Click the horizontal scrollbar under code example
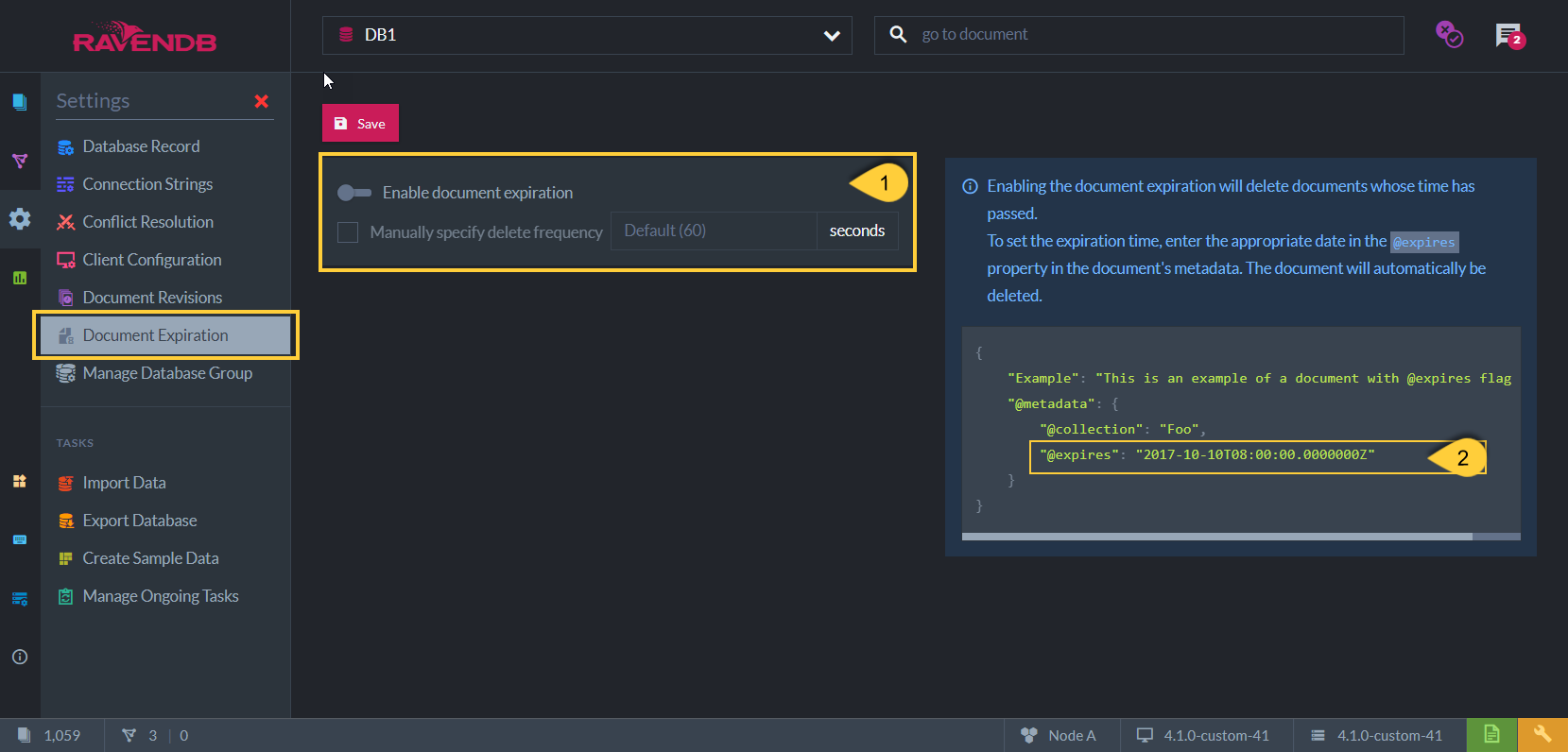The image size is (1568, 752). coord(1217,537)
